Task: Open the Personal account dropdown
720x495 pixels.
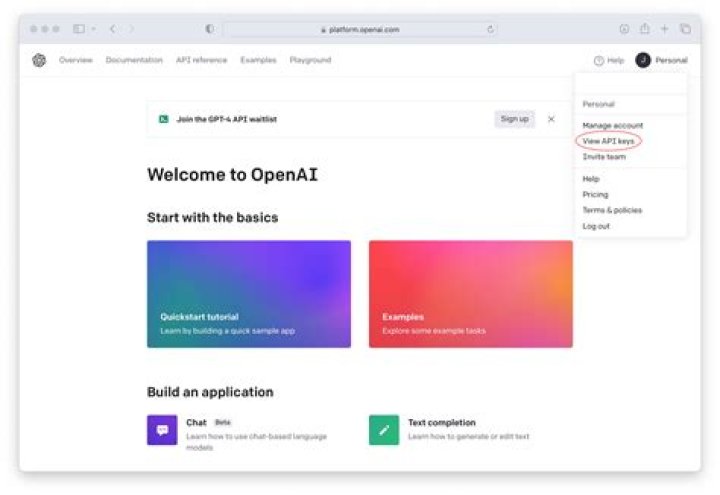Action: 662,60
